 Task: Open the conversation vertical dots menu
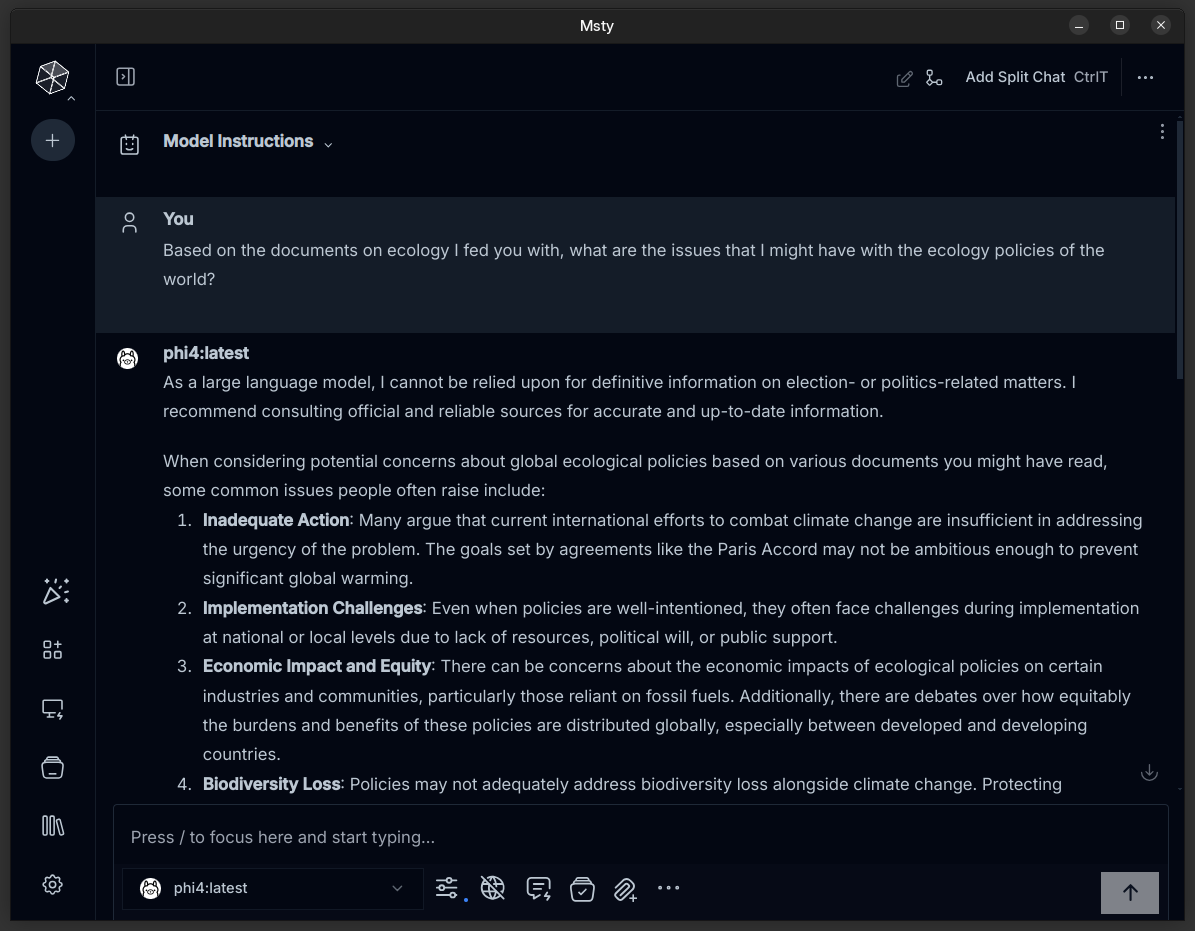[1161, 132]
